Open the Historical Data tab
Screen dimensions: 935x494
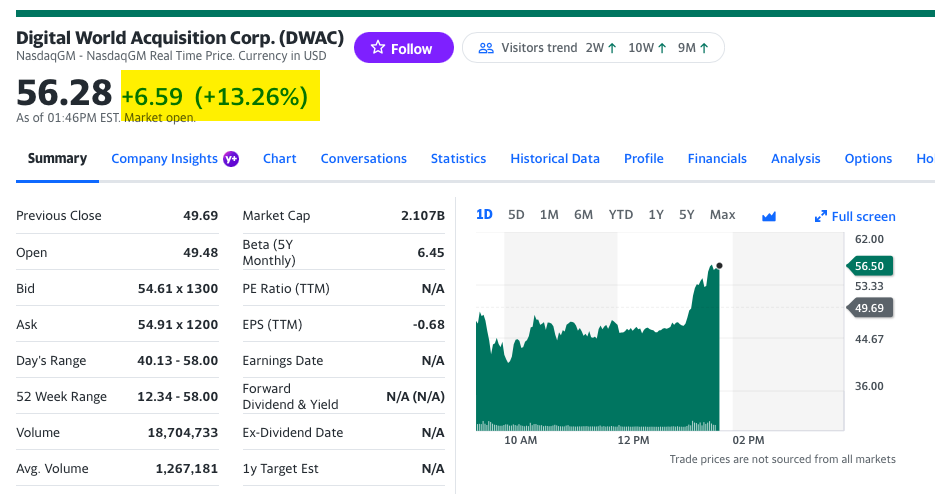[555, 159]
